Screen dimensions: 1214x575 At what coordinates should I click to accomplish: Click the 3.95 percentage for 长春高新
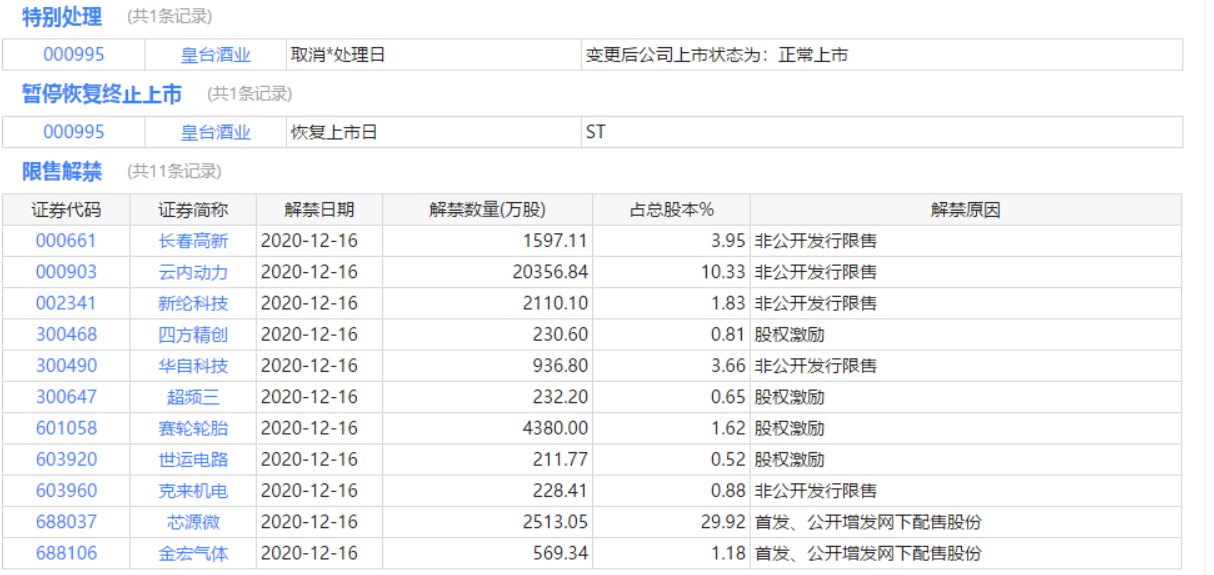click(x=727, y=241)
